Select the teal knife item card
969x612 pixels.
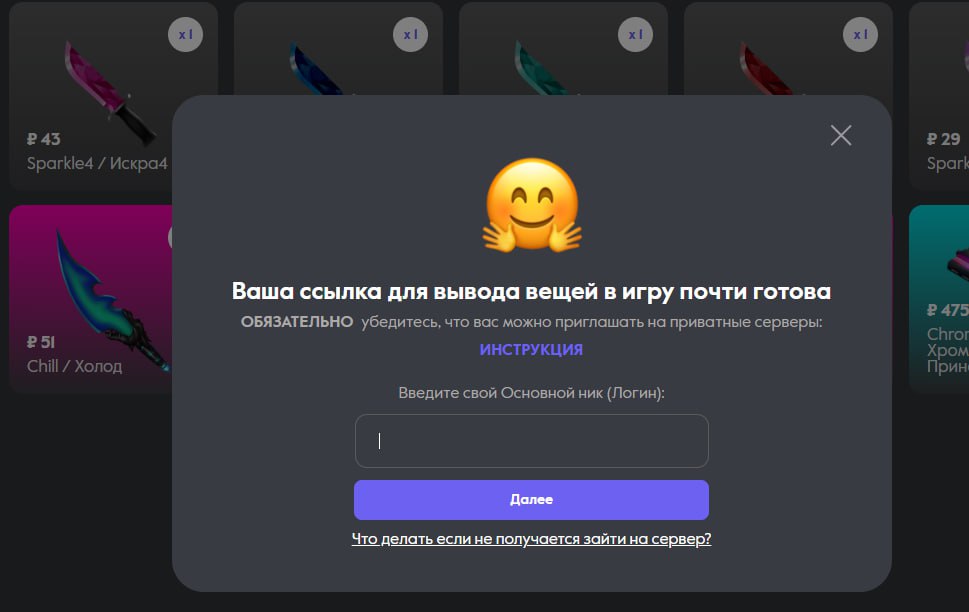pyautogui.click(x=563, y=48)
